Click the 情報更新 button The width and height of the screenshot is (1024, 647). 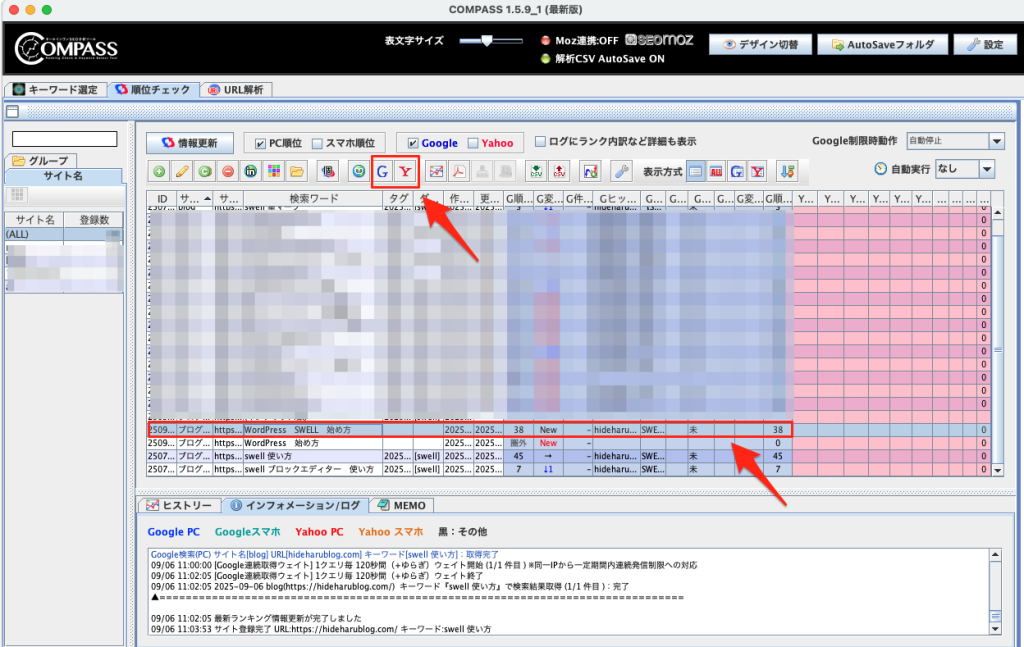coord(189,143)
